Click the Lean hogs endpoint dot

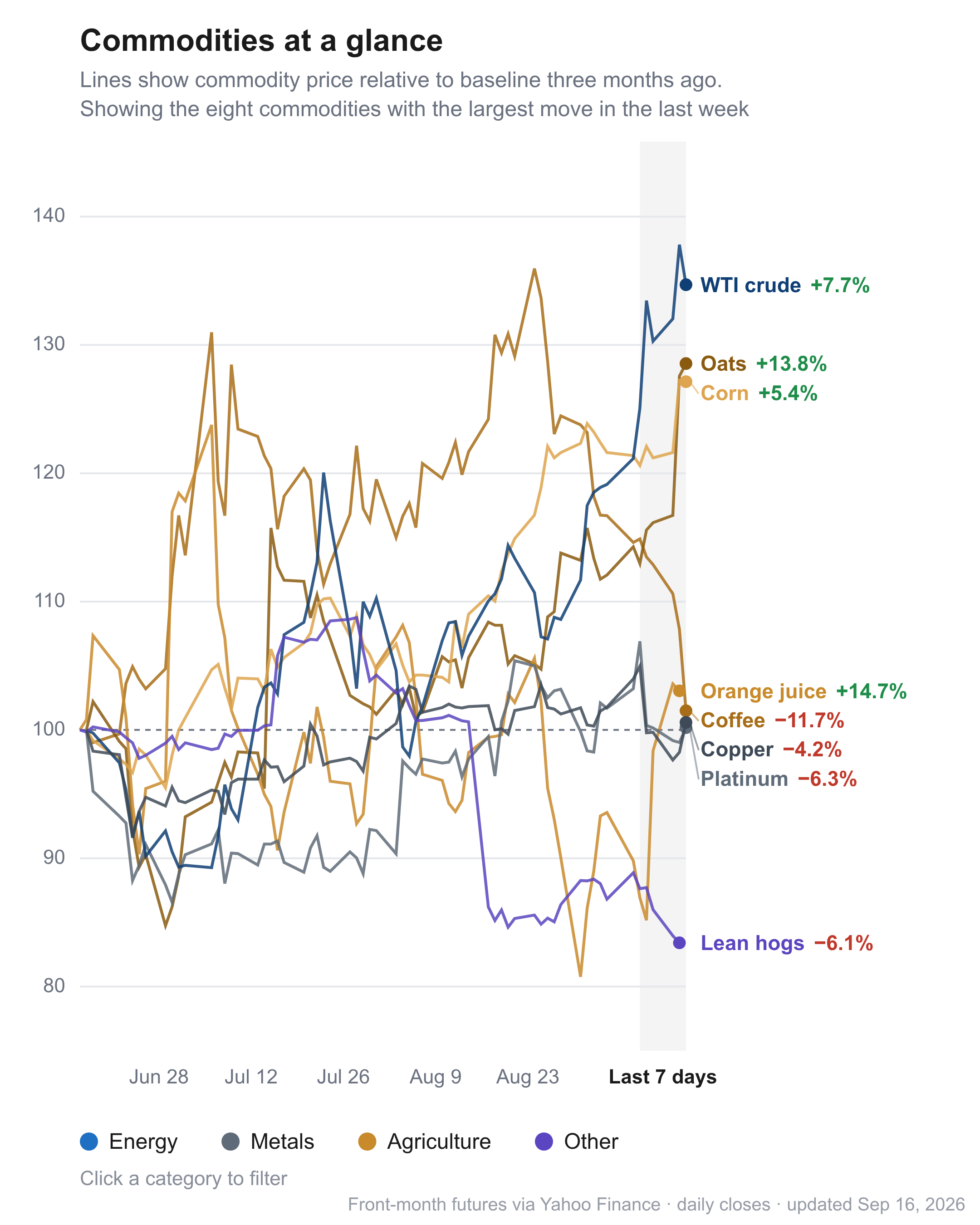(679, 943)
